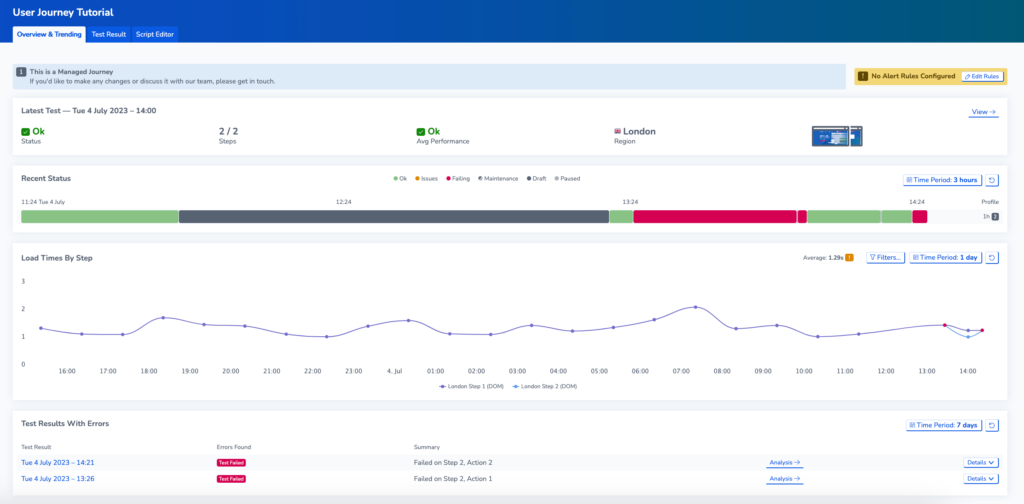
Task: Click Test Failed badge in 13:26 row
Action: 231,479
